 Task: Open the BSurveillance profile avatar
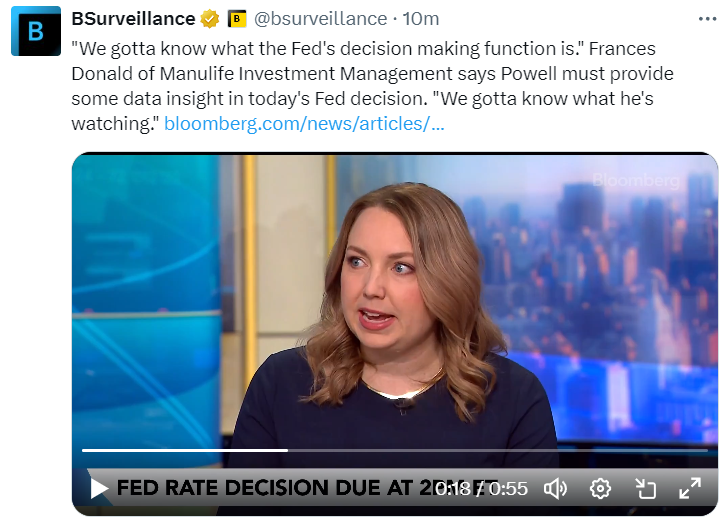35,31
